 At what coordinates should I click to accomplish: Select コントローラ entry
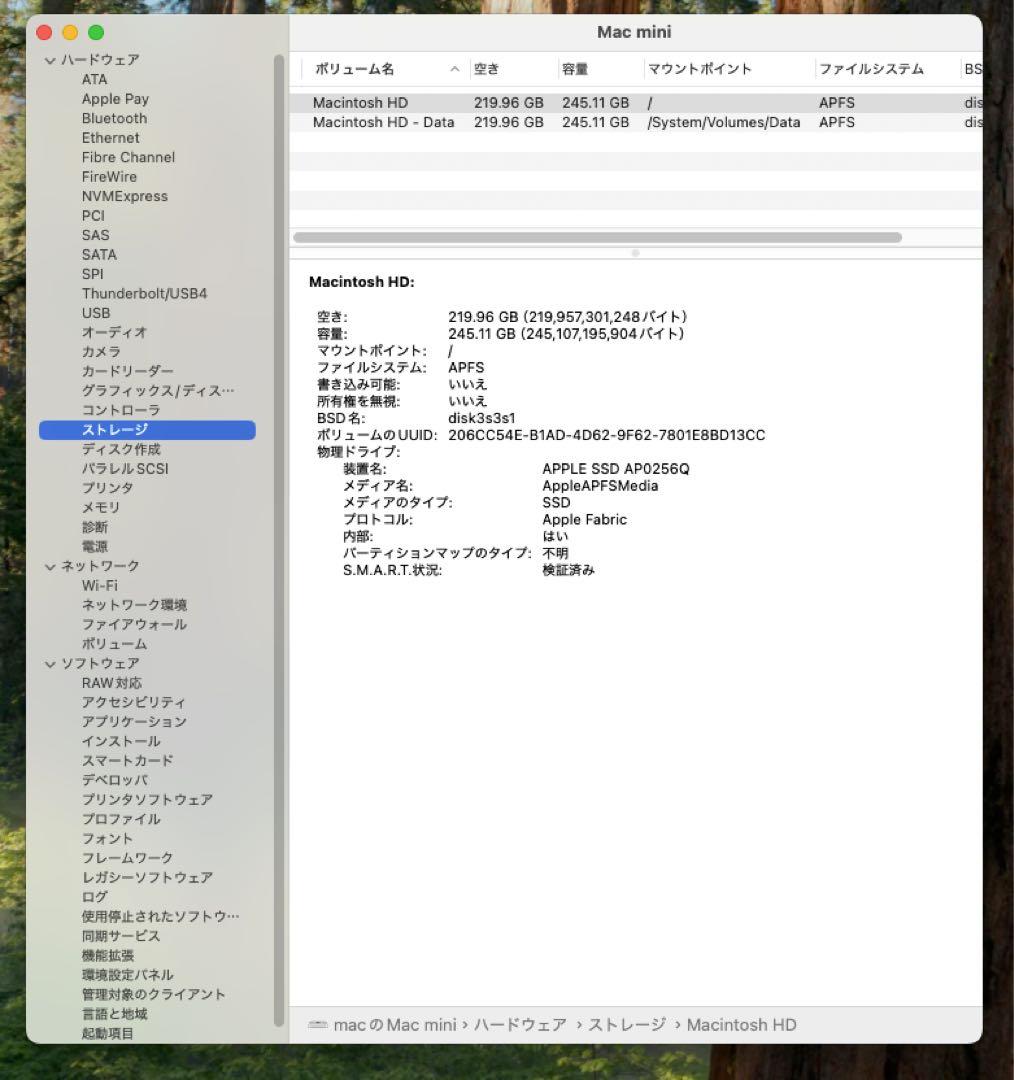click(121, 410)
